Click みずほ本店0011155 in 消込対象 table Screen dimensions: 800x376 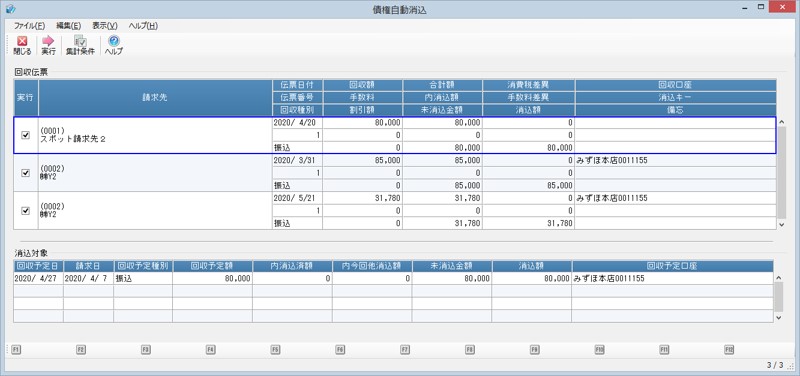coord(672,279)
